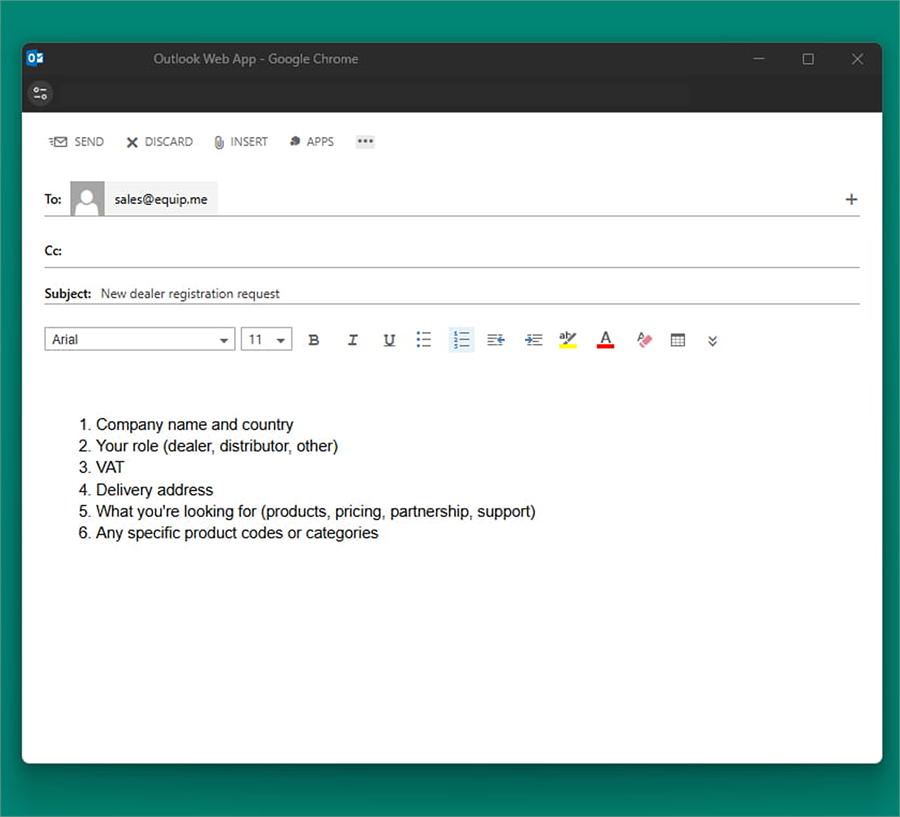The height and width of the screenshot is (817, 900).
Task: Minimize the Outlook Web App window
Action: tap(759, 59)
